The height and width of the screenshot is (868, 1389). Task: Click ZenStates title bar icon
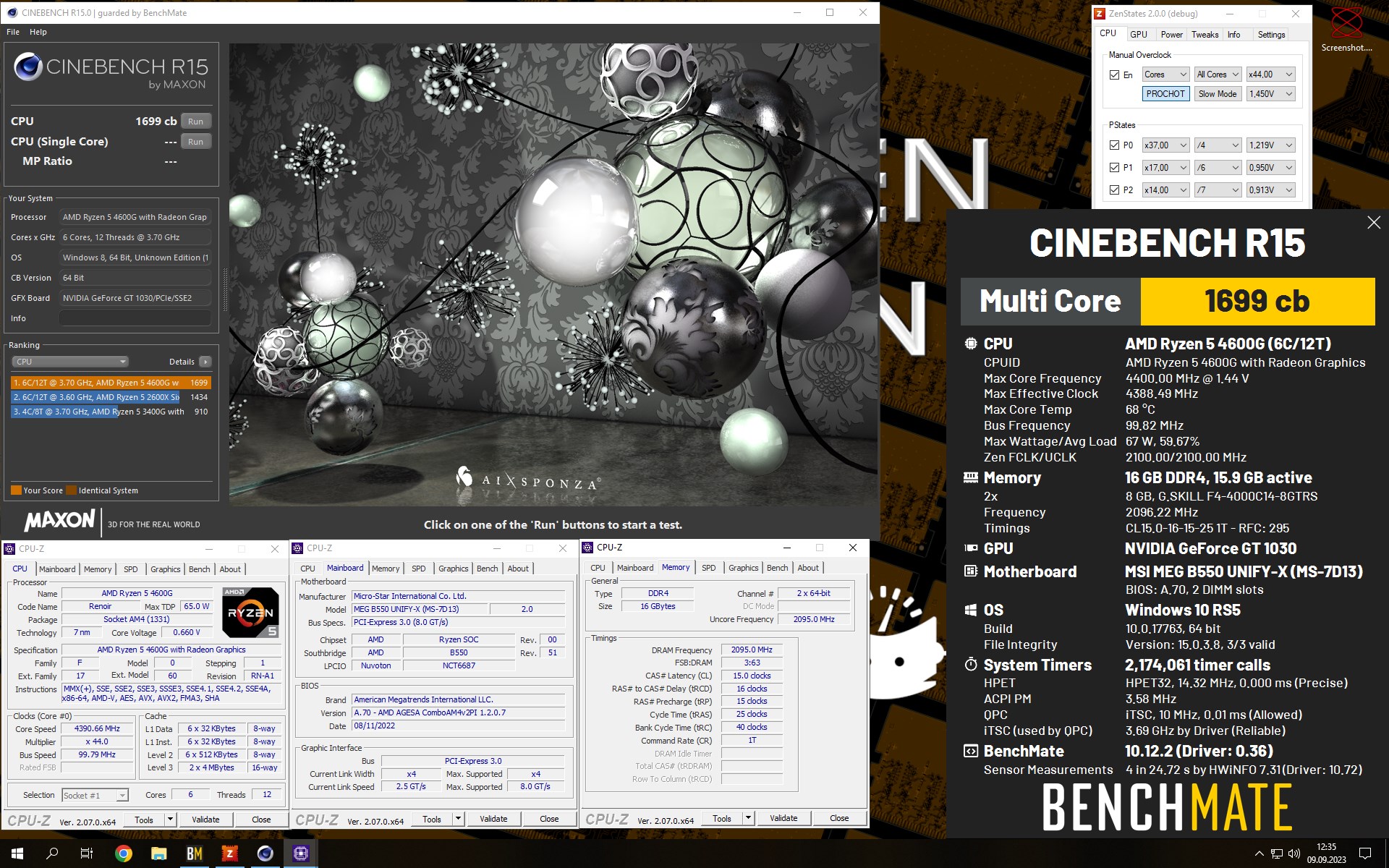(x=1100, y=14)
